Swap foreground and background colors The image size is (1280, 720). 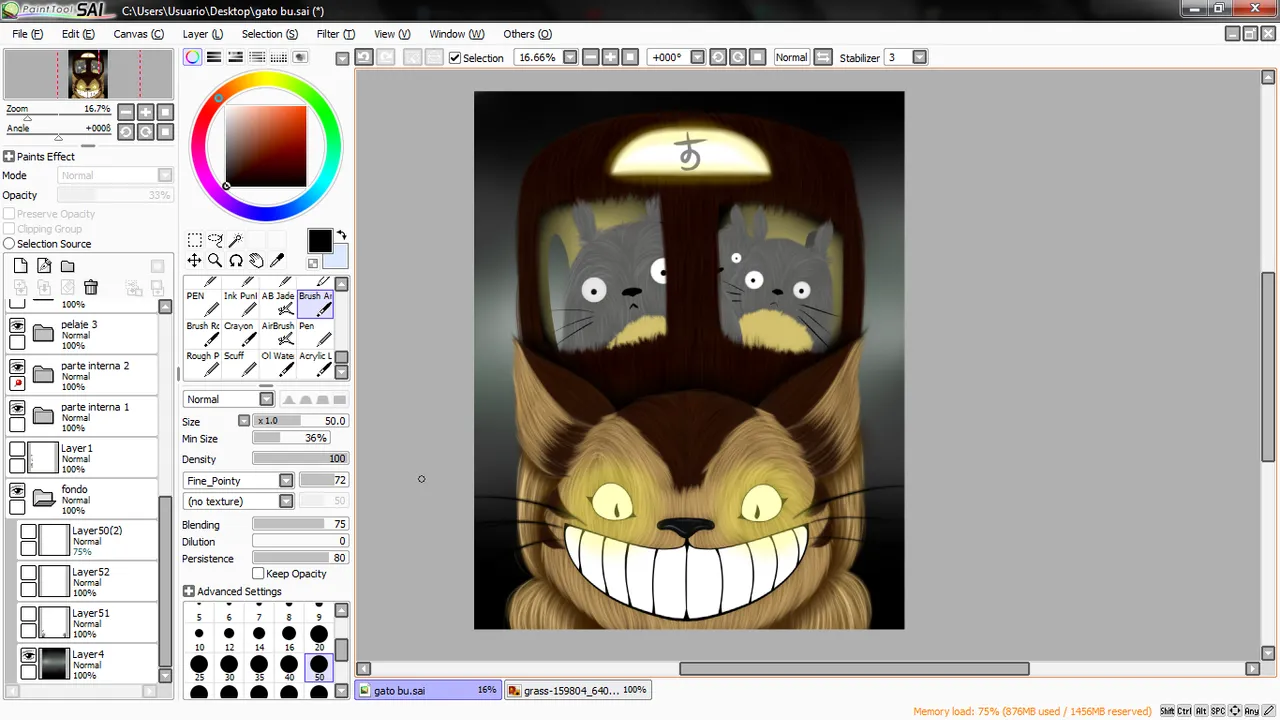341,236
